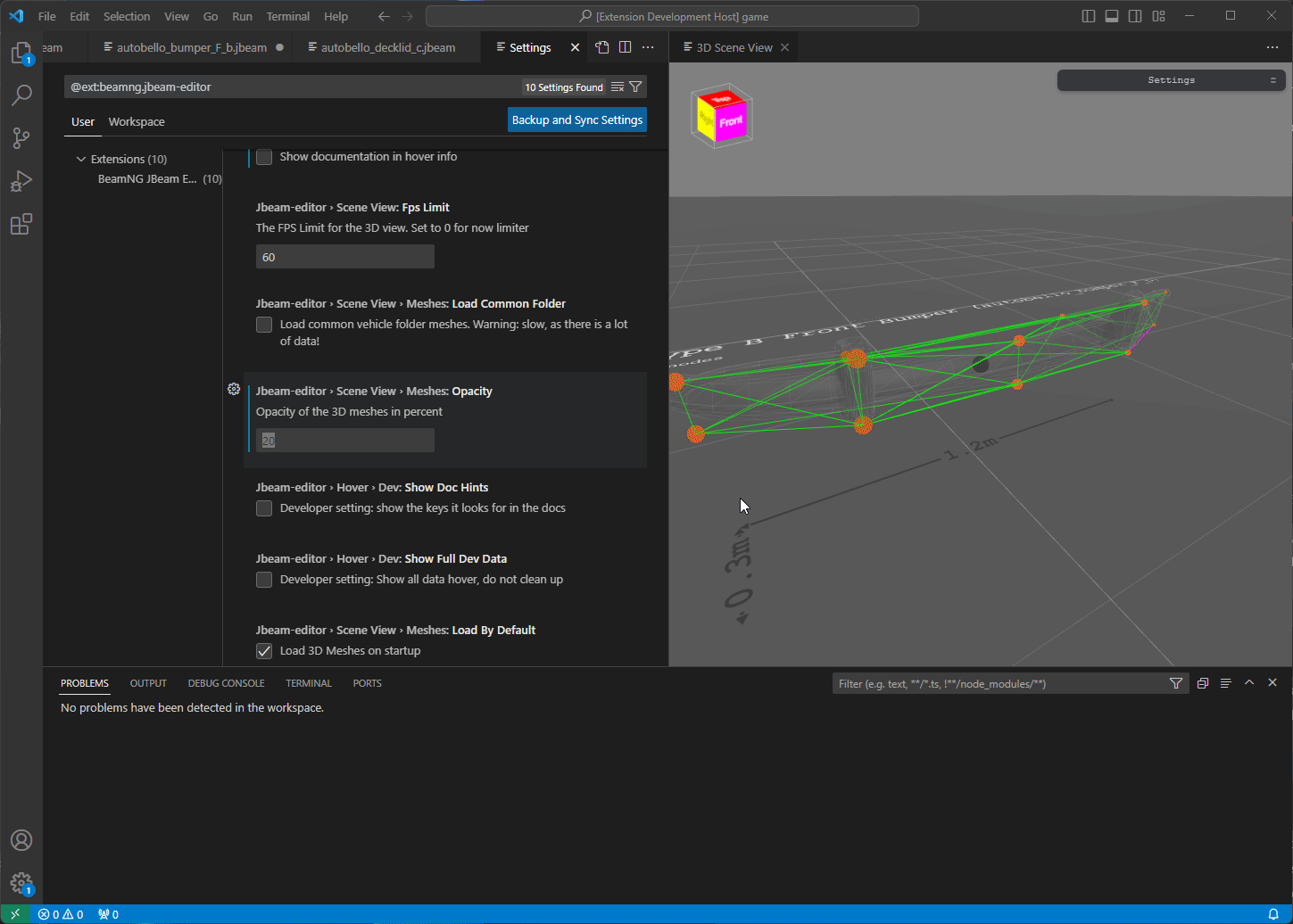This screenshot has height=924, width=1293.
Task: Go back with the navigation arrow
Action: [x=384, y=16]
